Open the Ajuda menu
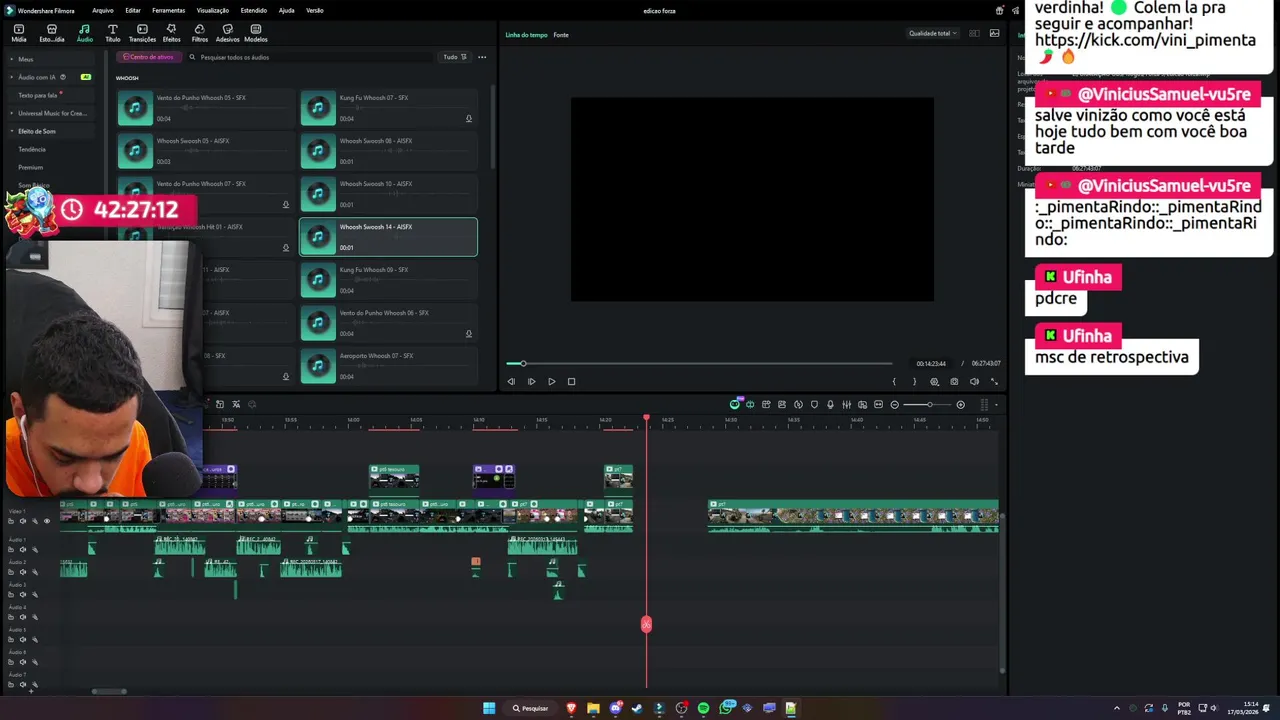The height and width of the screenshot is (720, 1280). 286,10
